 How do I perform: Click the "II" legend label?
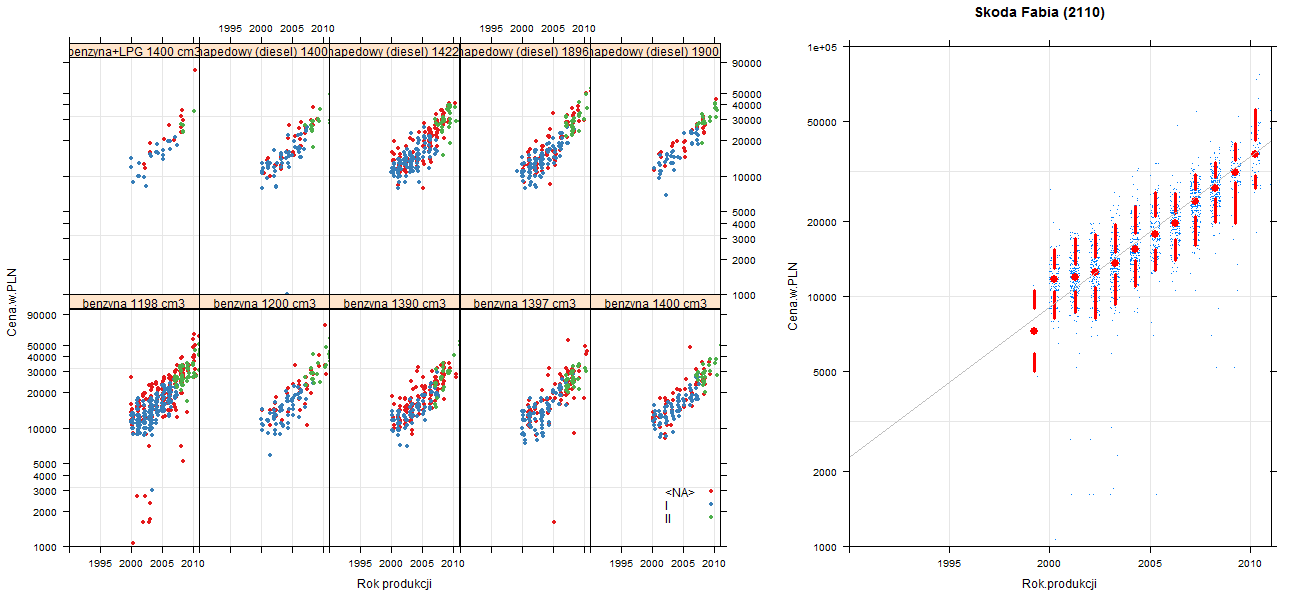(x=668, y=518)
